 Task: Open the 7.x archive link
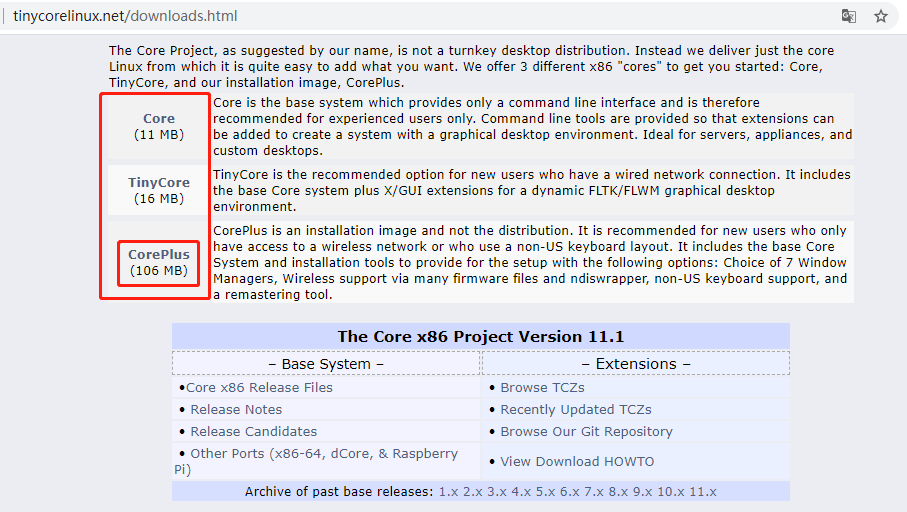[593, 492]
